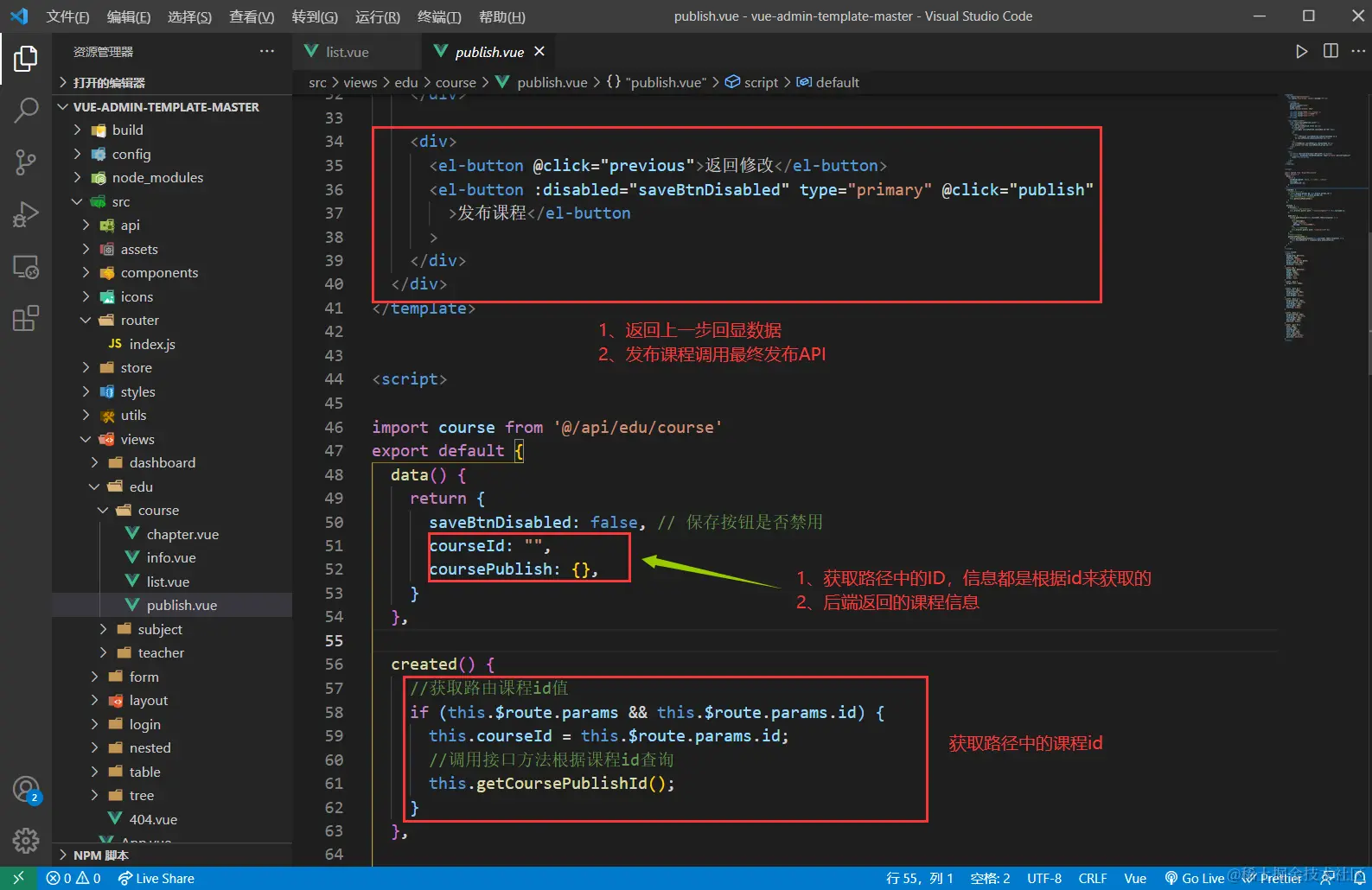
Task: Open the 终端(T) menu
Action: click(439, 16)
